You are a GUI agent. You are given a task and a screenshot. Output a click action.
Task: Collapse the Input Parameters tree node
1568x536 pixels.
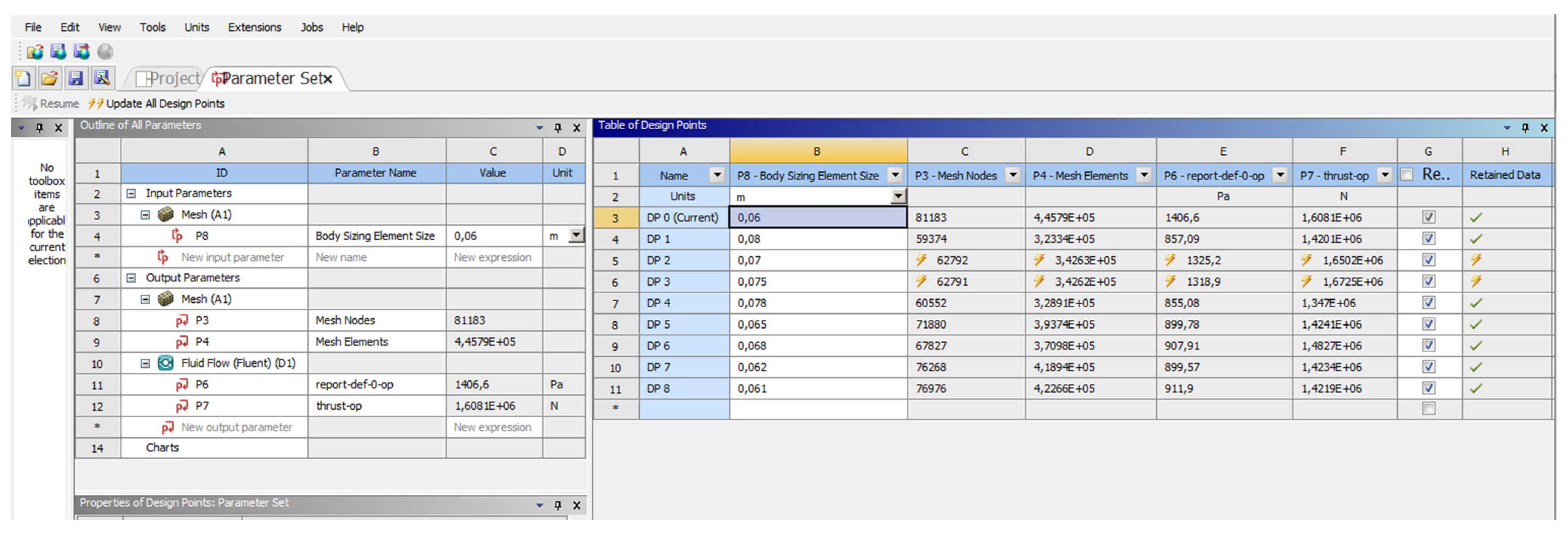pos(131,193)
